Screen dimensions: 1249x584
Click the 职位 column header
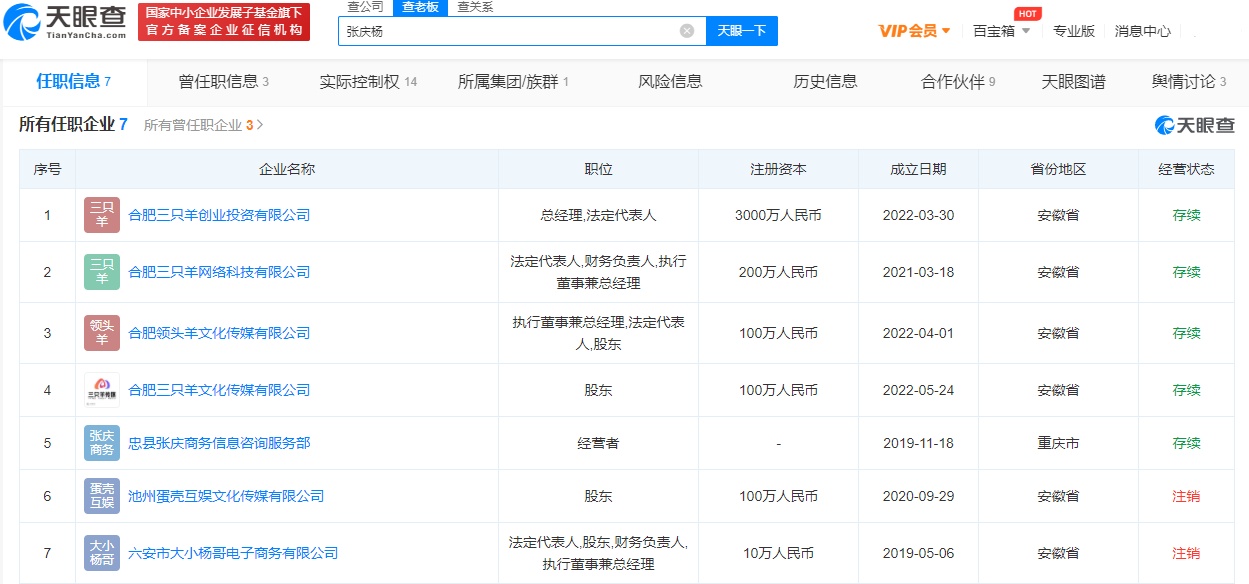[x=598, y=169]
